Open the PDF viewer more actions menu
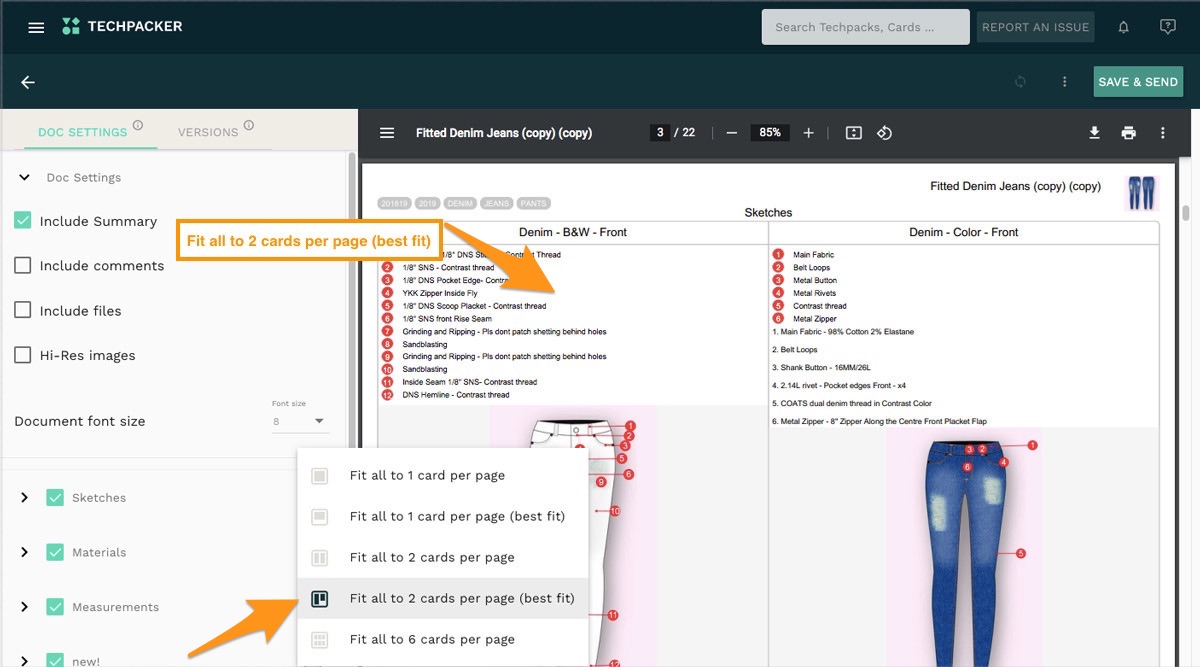 [1163, 133]
